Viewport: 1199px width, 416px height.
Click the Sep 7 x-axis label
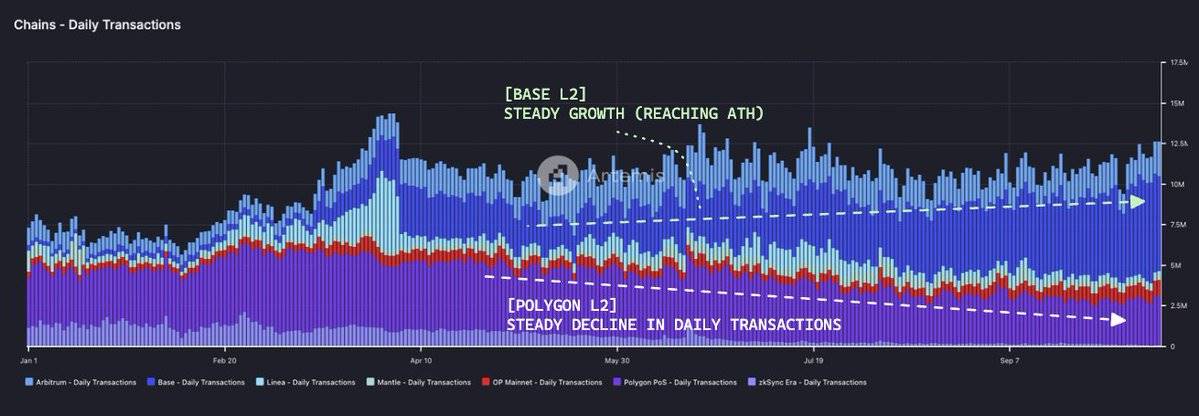(x=1009, y=359)
